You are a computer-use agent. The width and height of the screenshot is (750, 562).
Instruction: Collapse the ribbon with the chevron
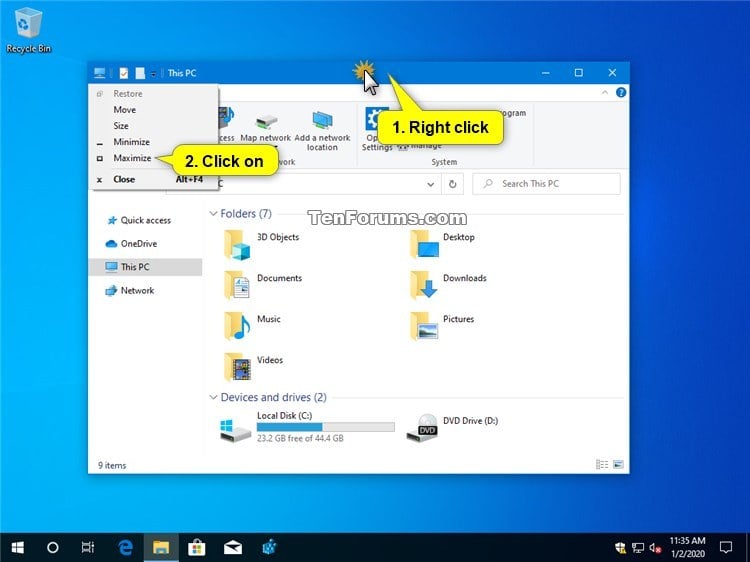(x=605, y=93)
